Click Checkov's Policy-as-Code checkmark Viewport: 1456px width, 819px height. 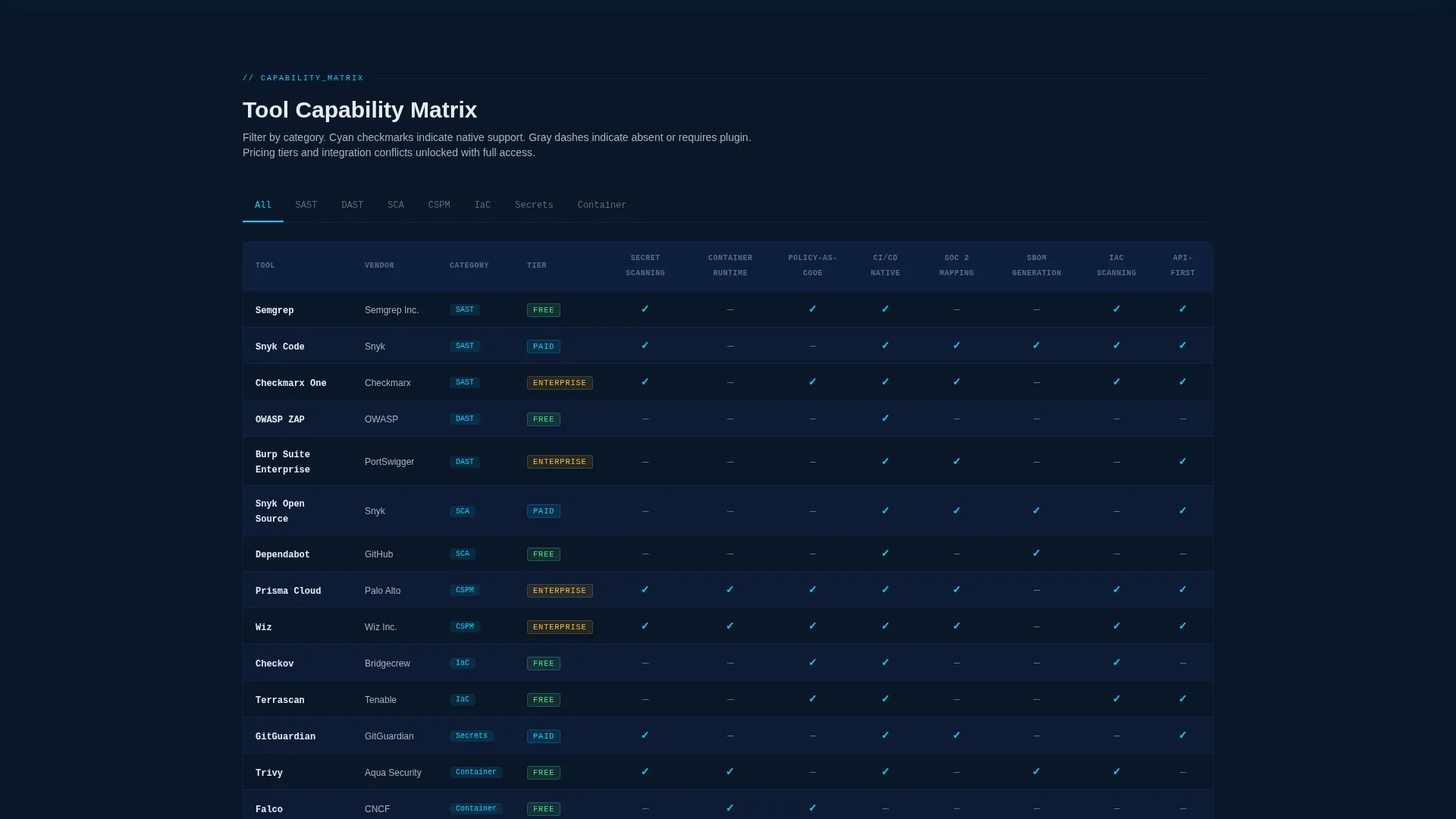point(813,663)
